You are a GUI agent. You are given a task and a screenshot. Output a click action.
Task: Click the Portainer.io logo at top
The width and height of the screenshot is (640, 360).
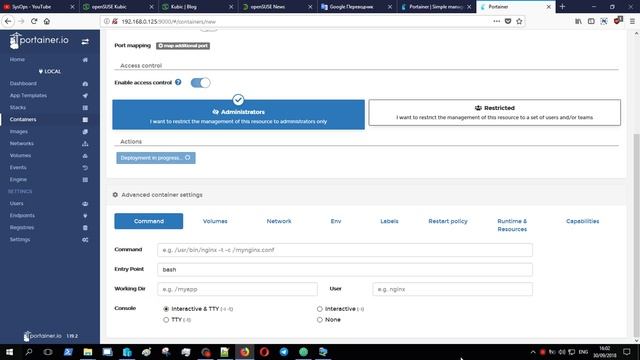point(39,40)
